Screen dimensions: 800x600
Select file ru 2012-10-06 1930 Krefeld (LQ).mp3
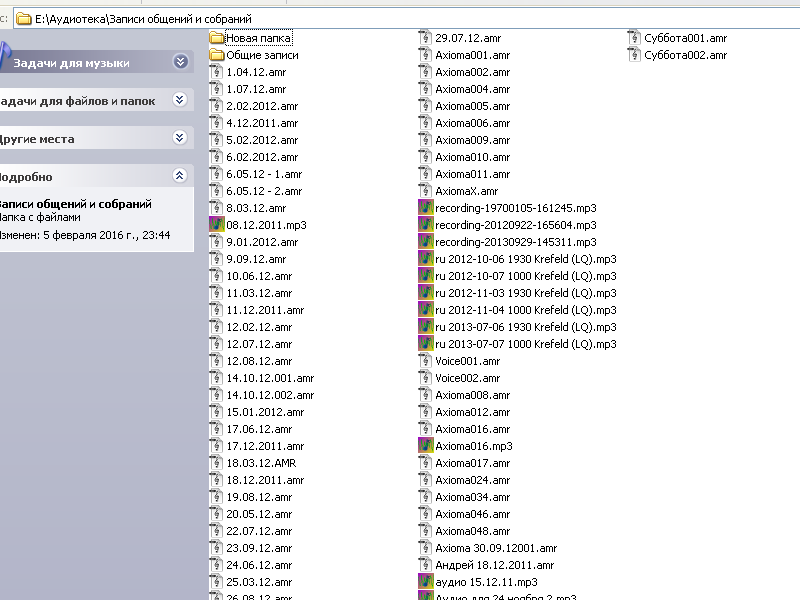pos(525,259)
